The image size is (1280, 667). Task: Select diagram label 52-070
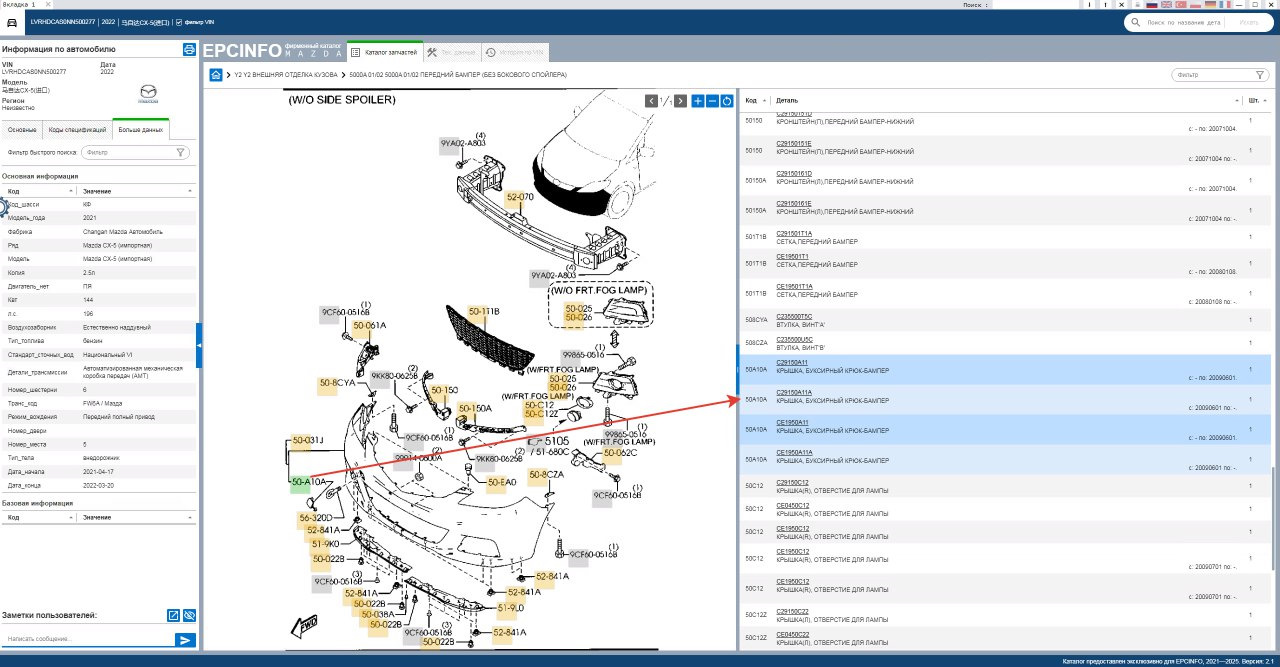[520, 198]
